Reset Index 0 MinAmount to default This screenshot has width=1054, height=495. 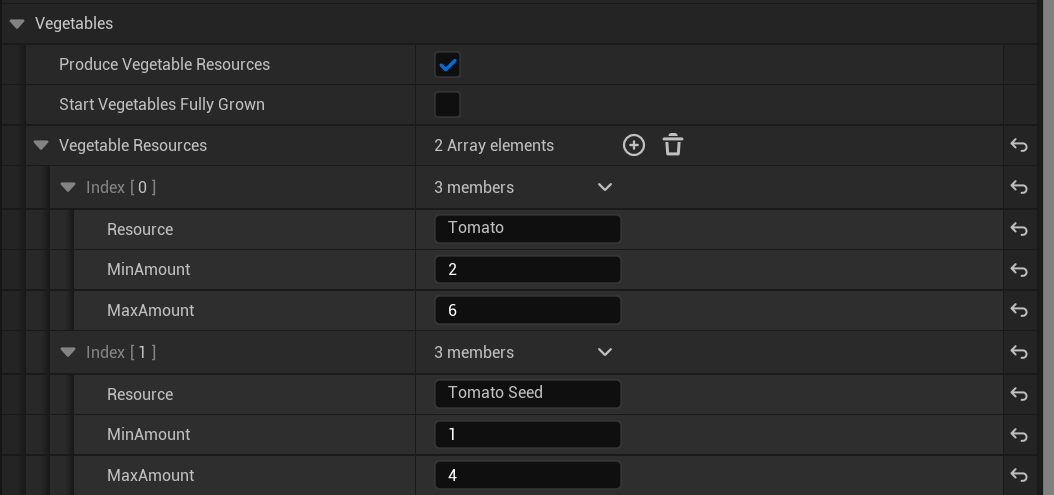tap(1019, 270)
